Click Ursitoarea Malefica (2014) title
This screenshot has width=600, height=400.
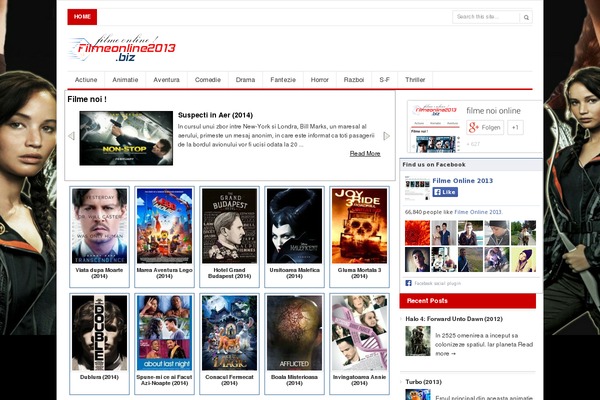tap(295, 273)
